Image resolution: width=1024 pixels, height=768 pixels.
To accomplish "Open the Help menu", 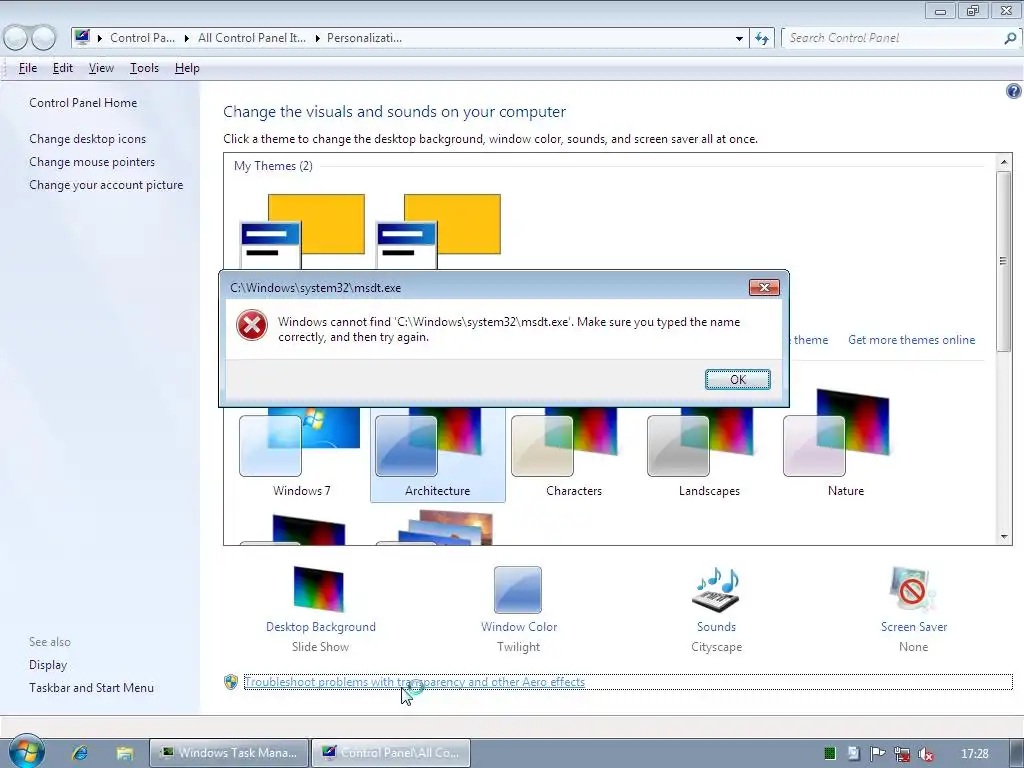I will click(187, 68).
